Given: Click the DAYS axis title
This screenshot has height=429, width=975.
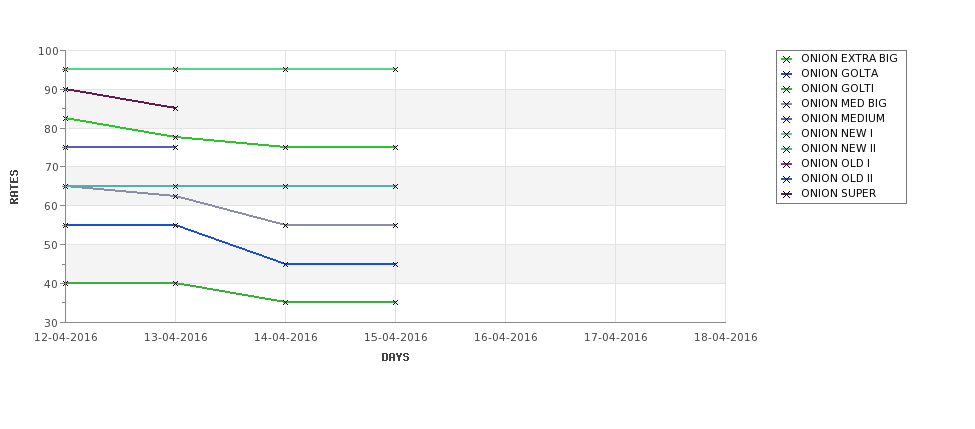Looking at the screenshot, I should tap(395, 358).
